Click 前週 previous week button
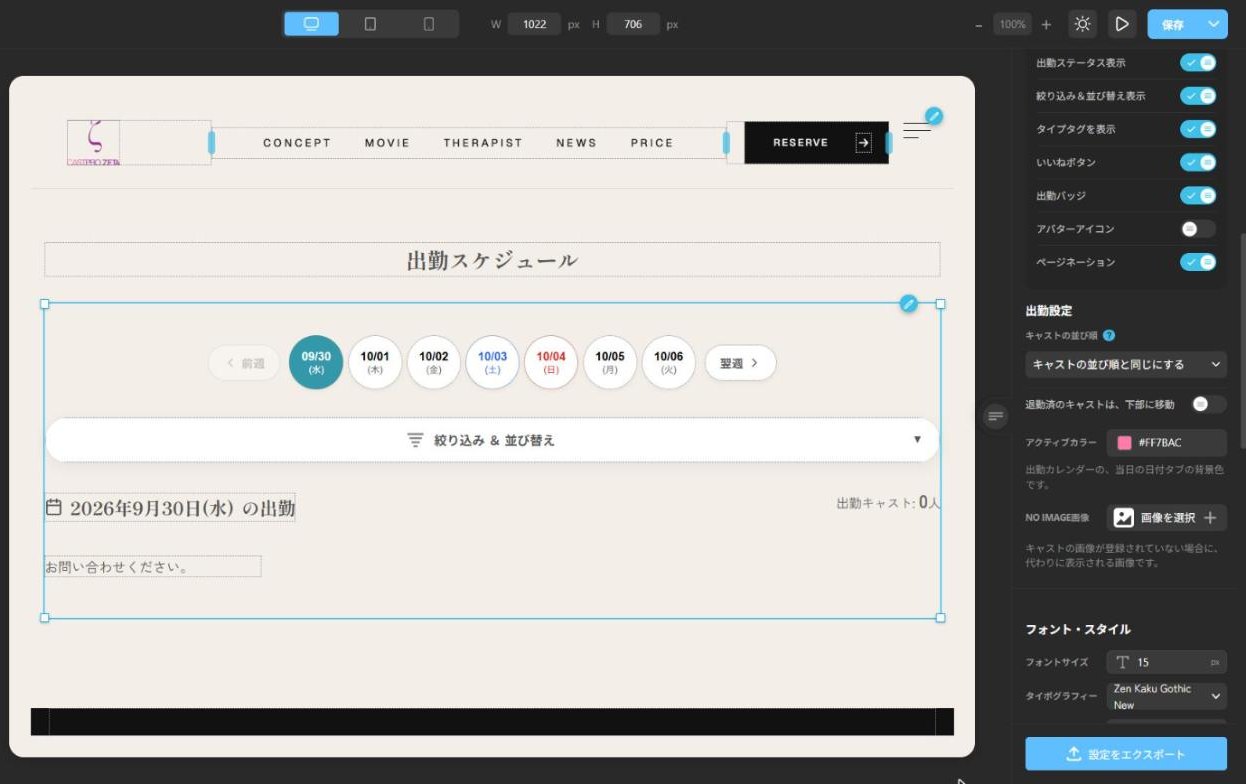Viewport: 1246px width, 784px height. coord(245,363)
